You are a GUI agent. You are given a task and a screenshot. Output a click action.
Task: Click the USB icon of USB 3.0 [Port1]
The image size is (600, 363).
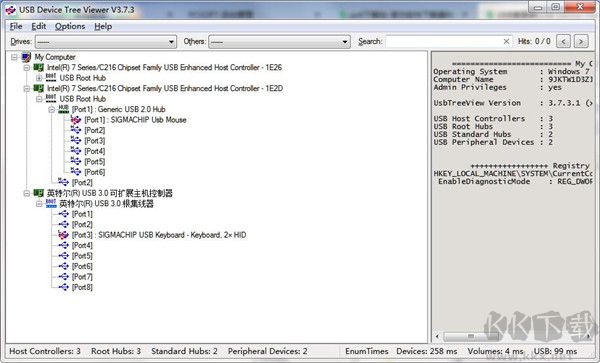coord(63,214)
